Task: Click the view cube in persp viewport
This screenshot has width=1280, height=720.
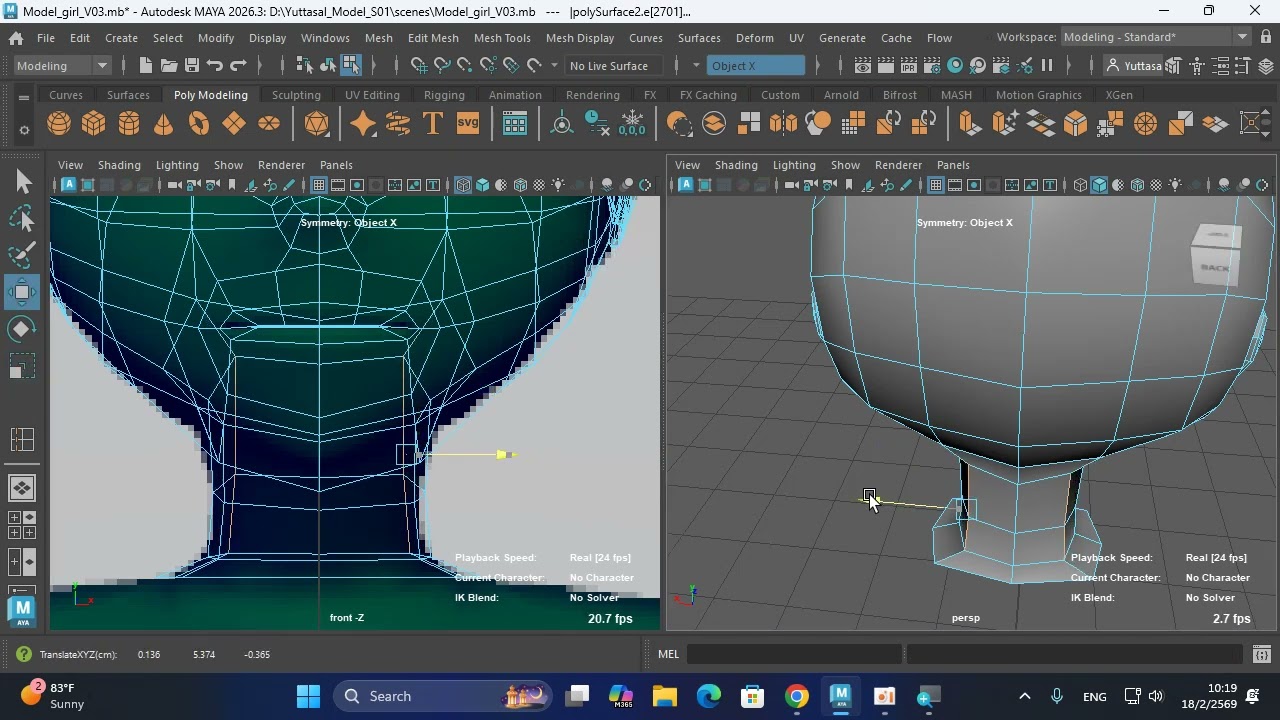Action: pos(1216,255)
